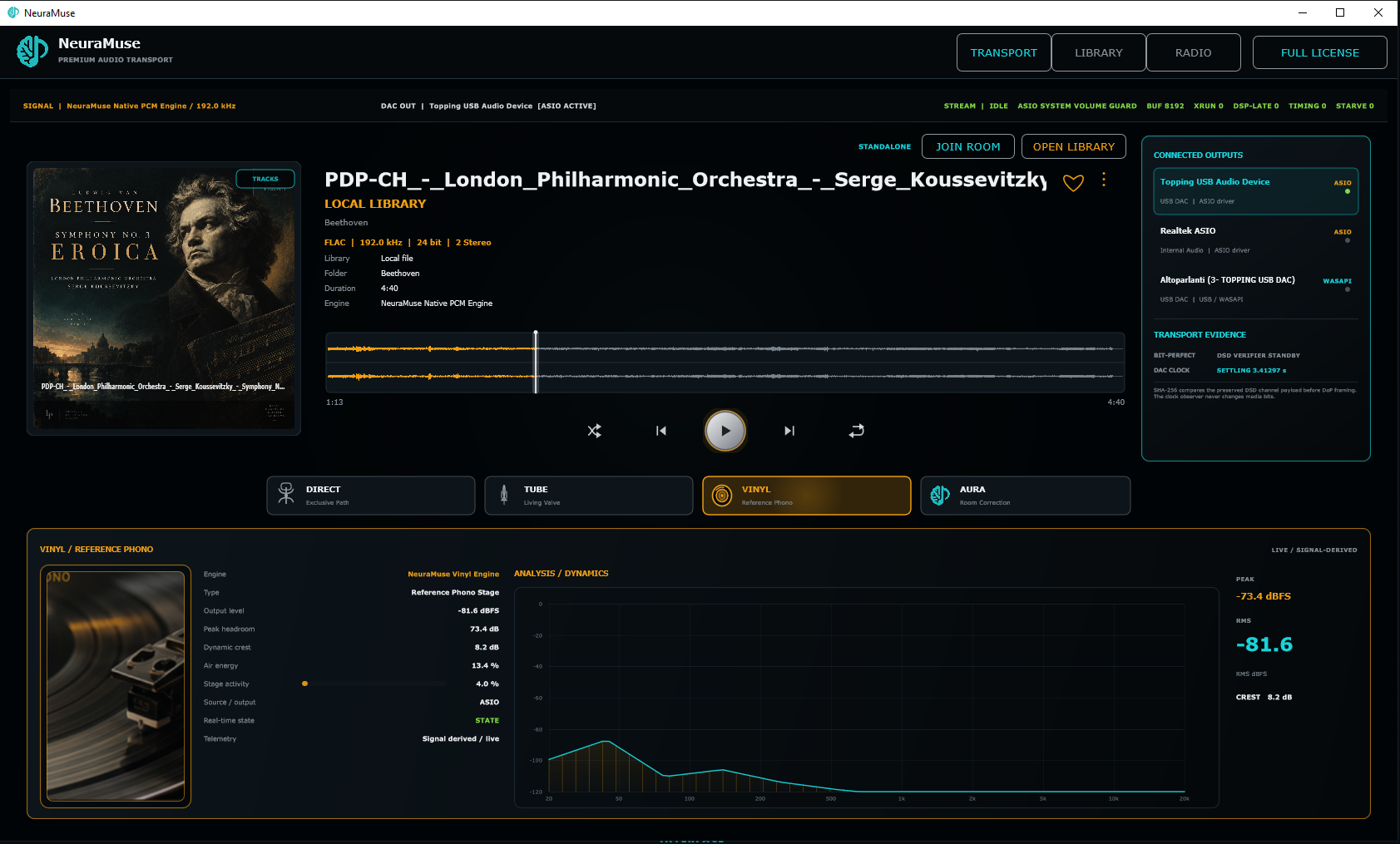Click the NeuraMuse Vinyl Engine value
Screen dimensions: 1400x844
453,575
